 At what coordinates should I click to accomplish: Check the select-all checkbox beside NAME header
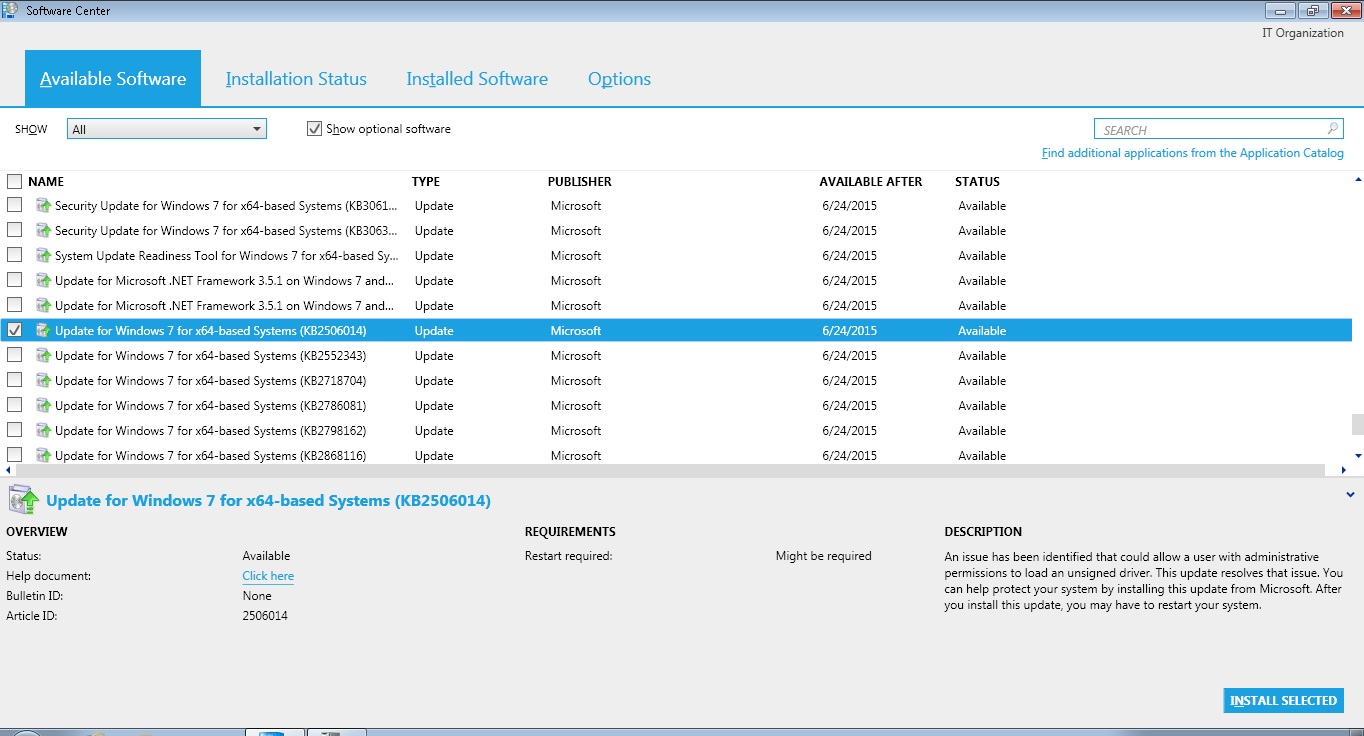(15, 182)
